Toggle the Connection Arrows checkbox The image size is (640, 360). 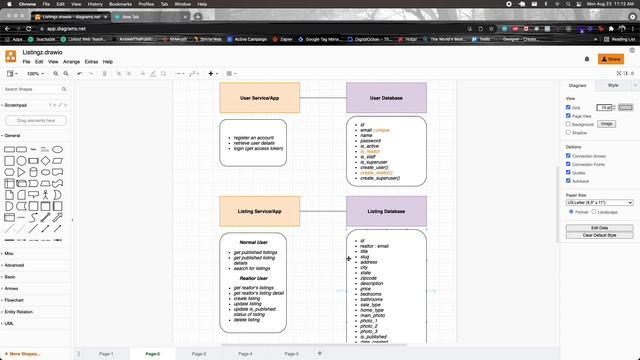click(x=568, y=156)
